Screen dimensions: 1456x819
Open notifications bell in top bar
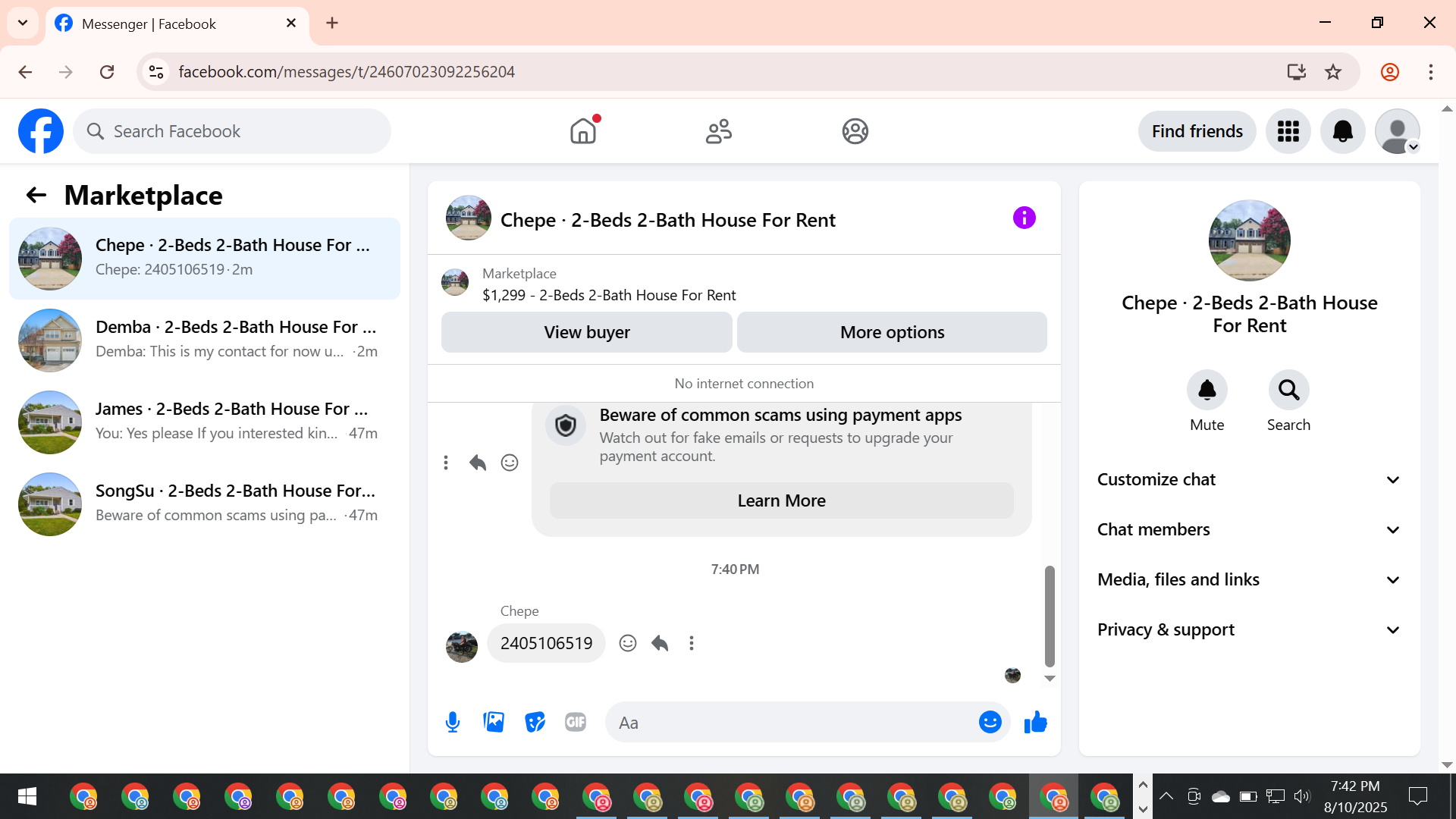coord(1342,132)
